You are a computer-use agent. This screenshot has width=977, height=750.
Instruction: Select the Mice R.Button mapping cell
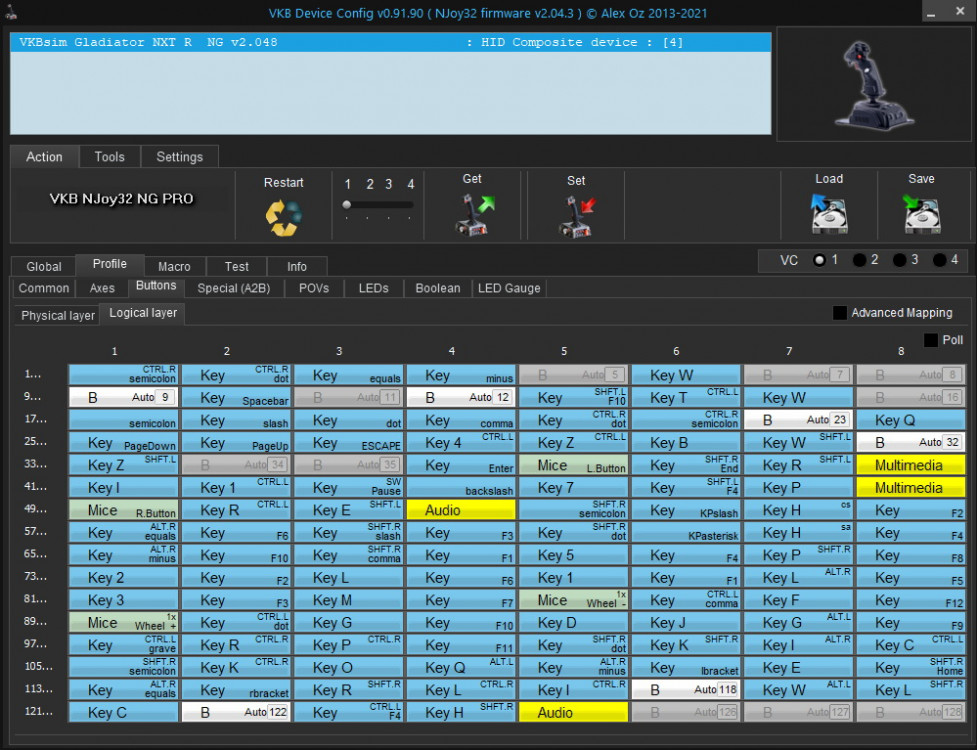[123, 510]
